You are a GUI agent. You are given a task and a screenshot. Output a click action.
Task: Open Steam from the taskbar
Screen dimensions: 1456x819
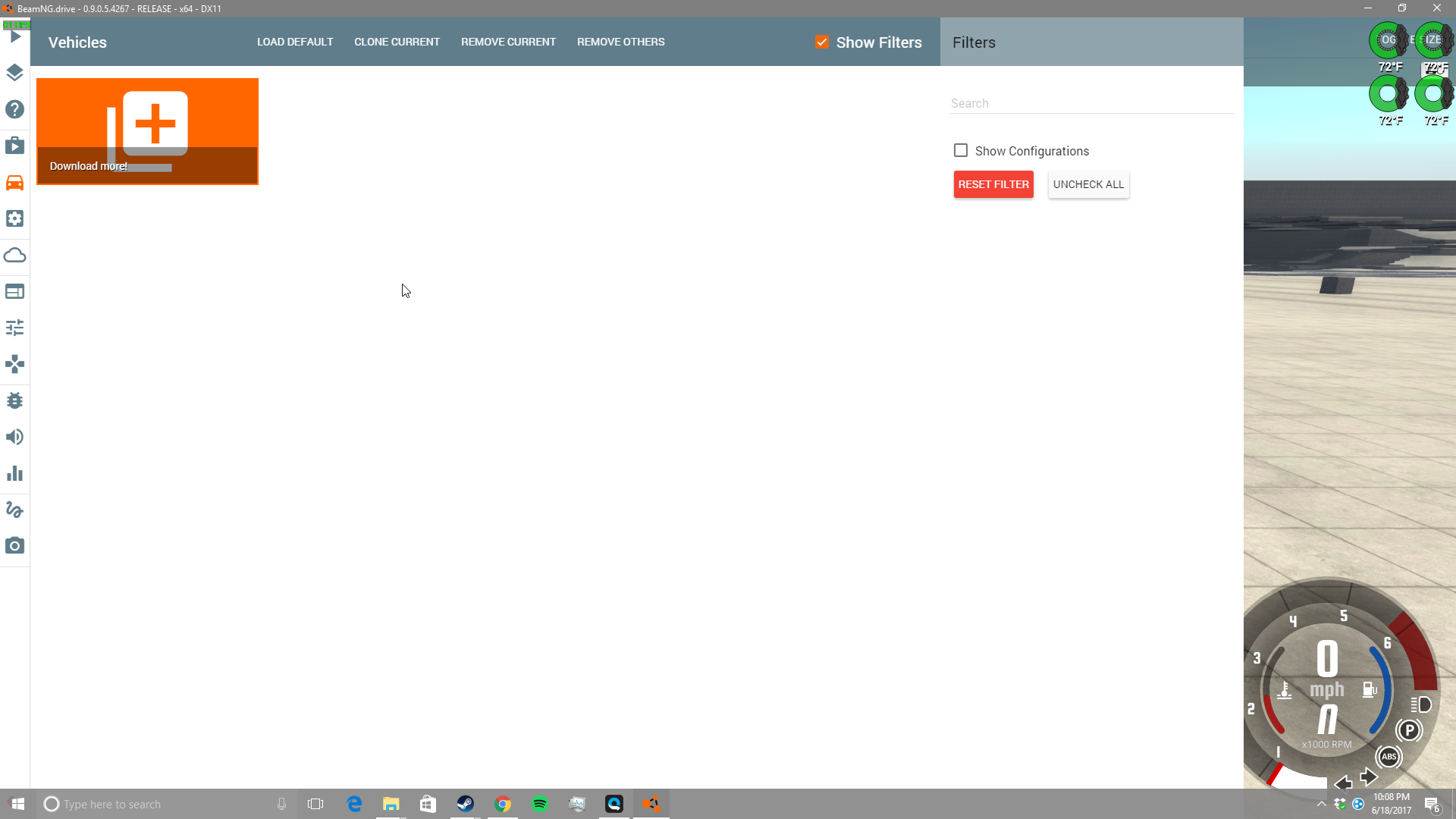click(x=465, y=804)
